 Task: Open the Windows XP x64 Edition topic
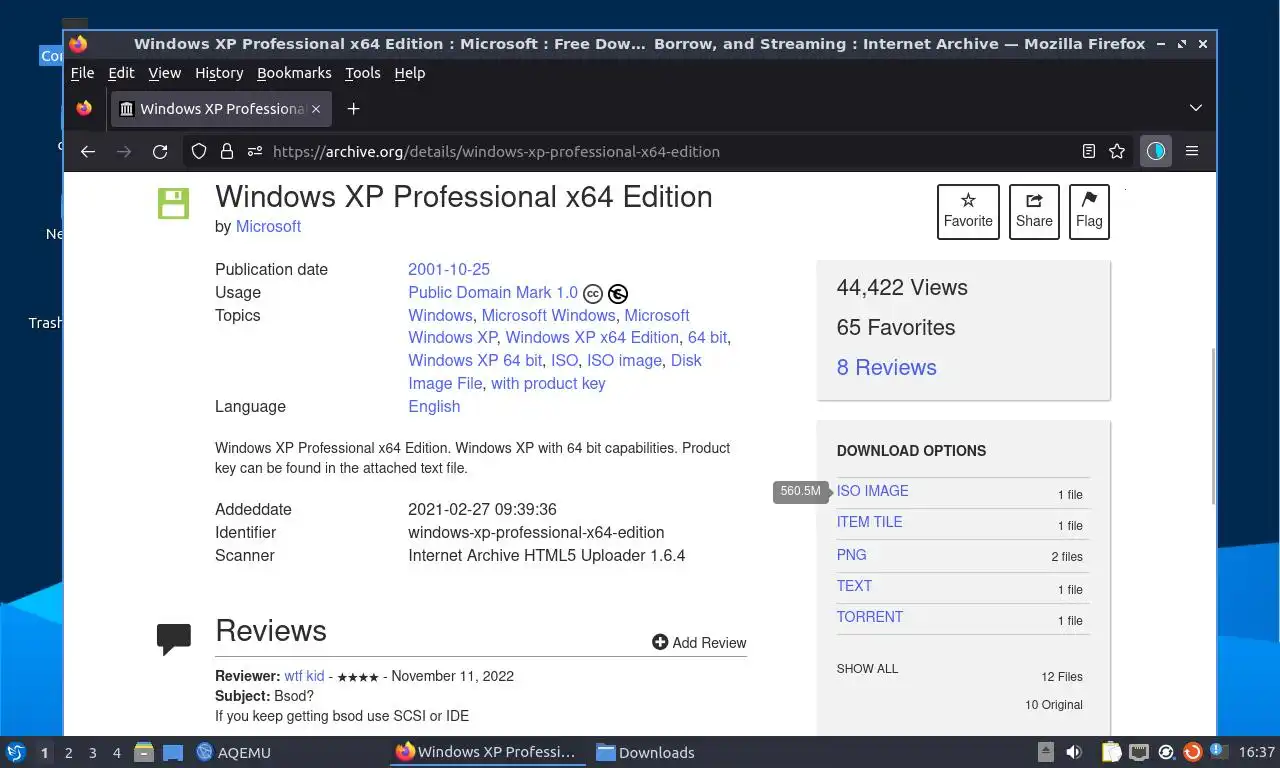pyautogui.click(x=592, y=338)
